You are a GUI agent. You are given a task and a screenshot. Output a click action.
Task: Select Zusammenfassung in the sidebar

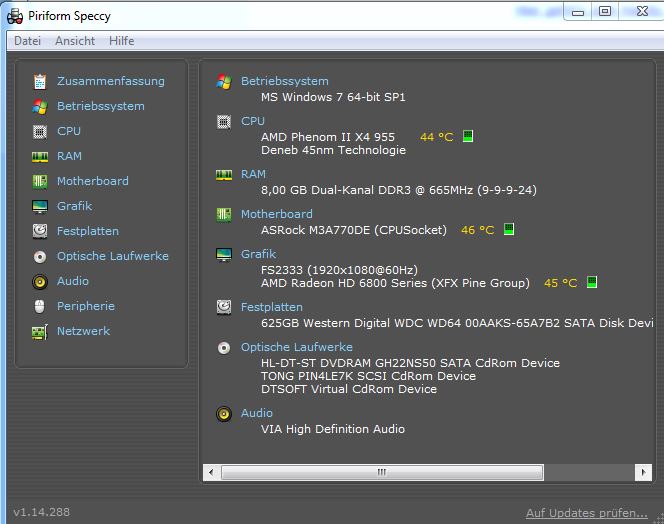111,81
